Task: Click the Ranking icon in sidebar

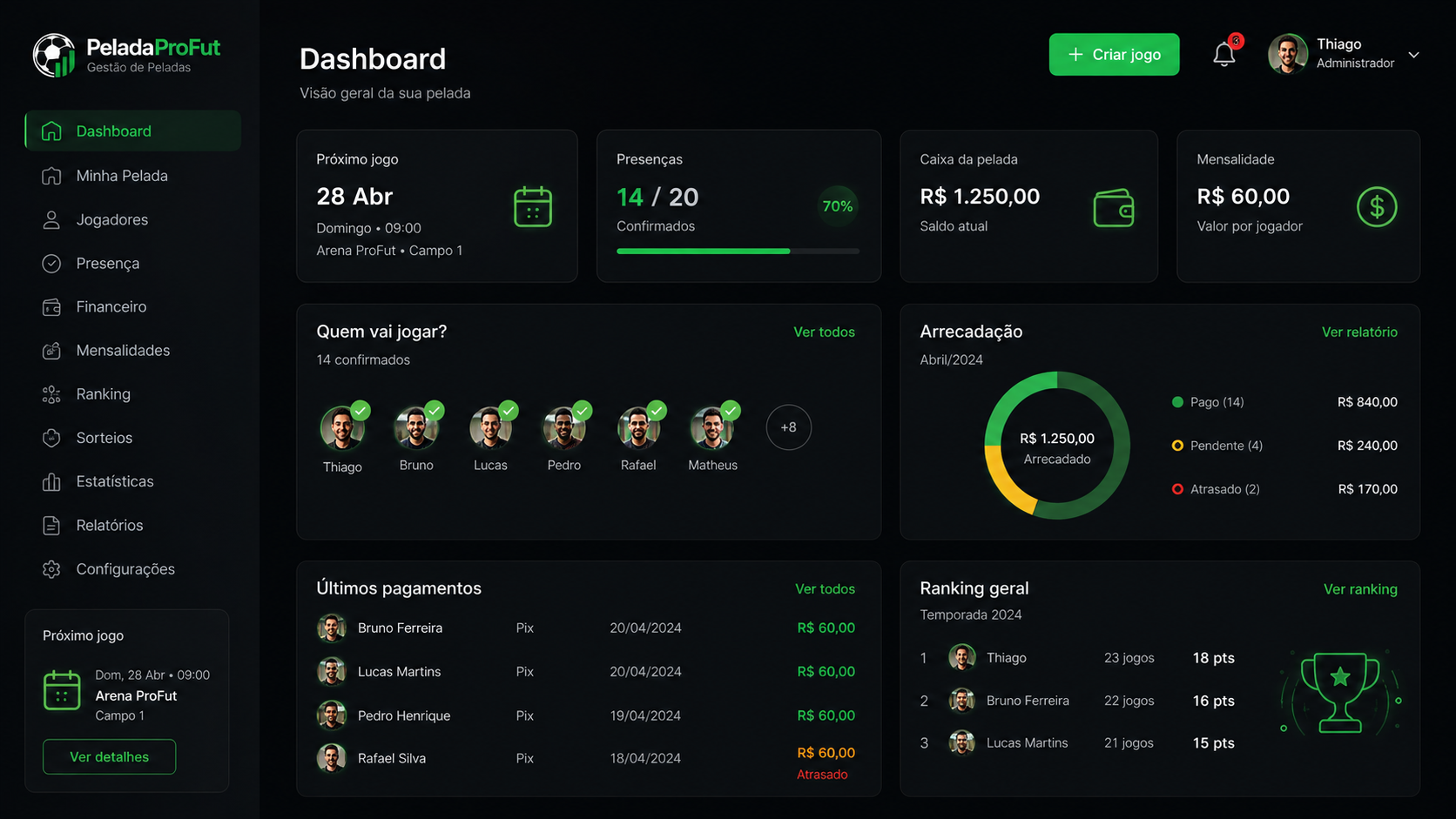Action: tap(51, 394)
